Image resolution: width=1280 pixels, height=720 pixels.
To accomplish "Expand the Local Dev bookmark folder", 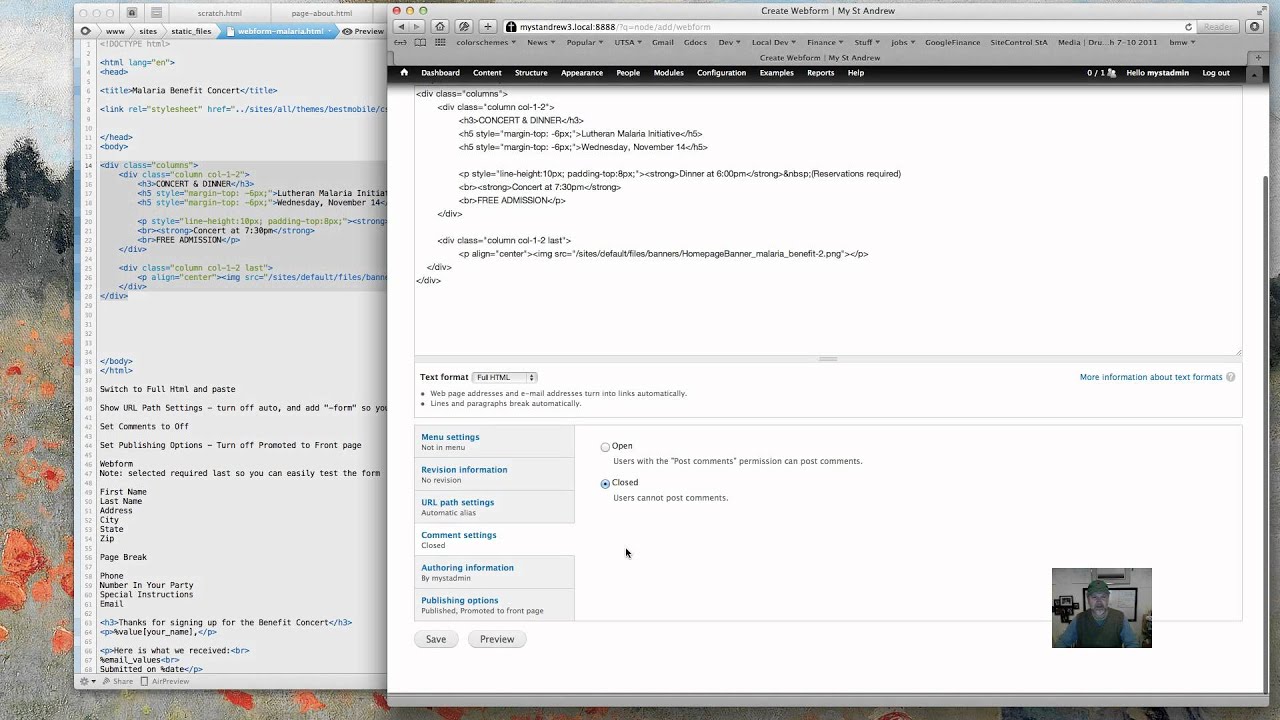I will (x=774, y=43).
